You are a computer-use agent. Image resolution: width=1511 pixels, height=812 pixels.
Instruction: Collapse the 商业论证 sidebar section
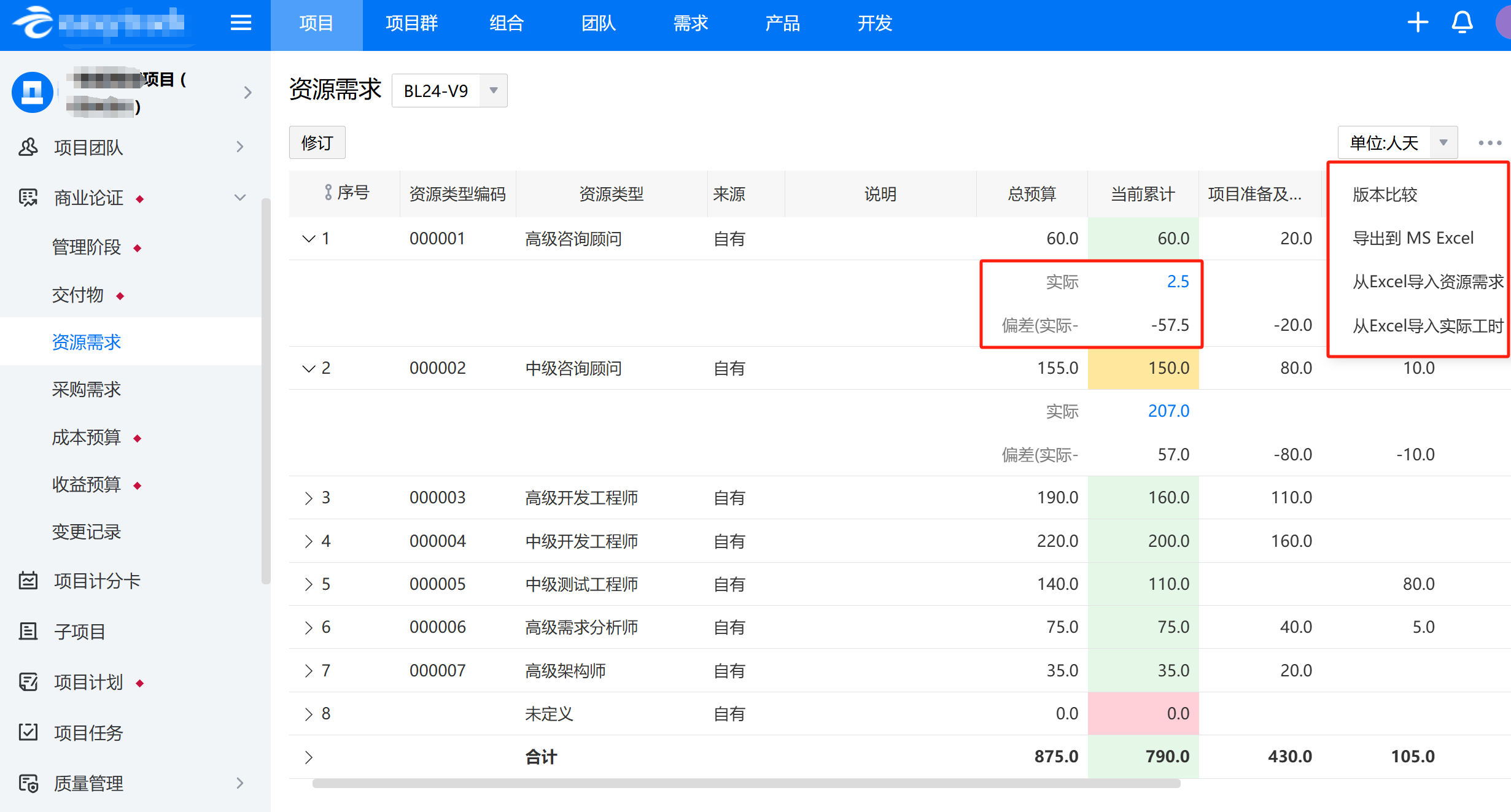click(x=240, y=198)
